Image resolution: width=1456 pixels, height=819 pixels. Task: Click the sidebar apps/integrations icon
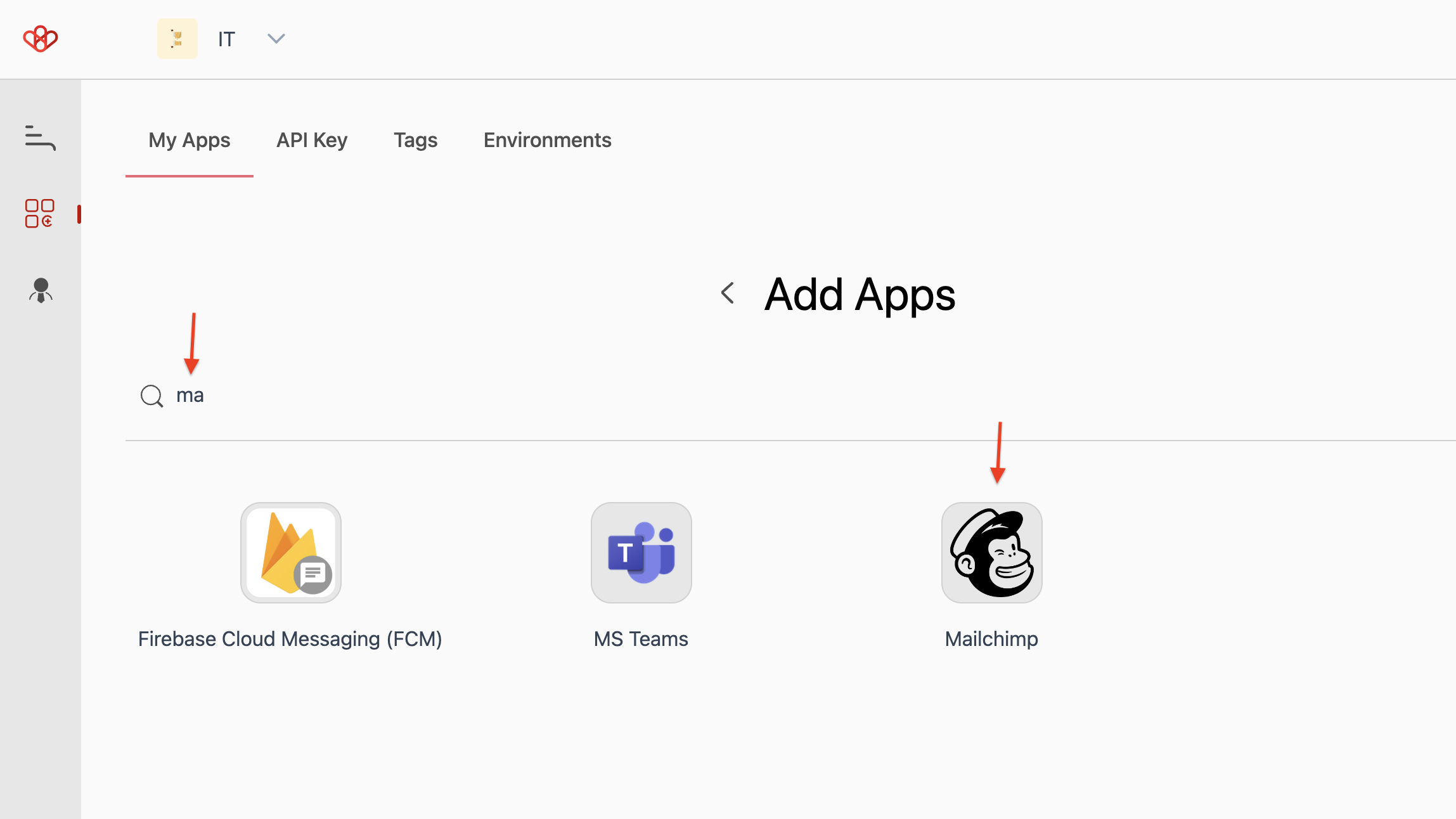pos(40,213)
